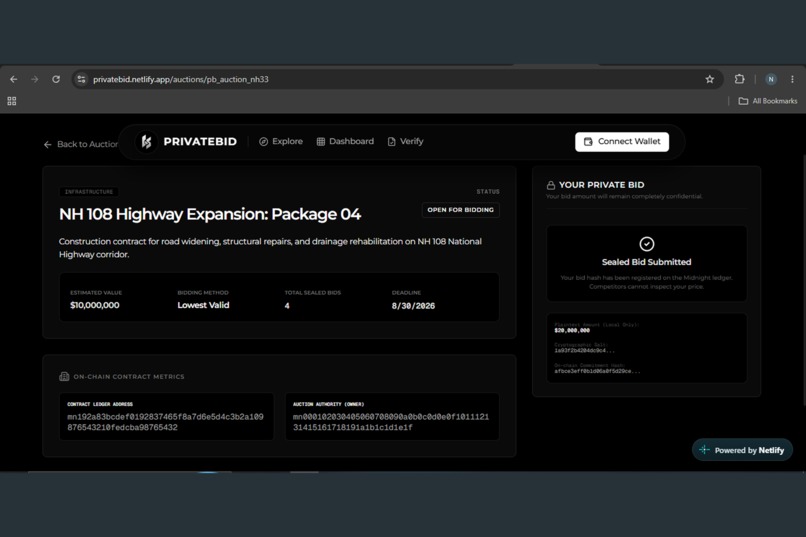The height and width of the screenshot is (537, 806).
Task: Open the browser extensions puzzle icon
Action: coord(739,79)
